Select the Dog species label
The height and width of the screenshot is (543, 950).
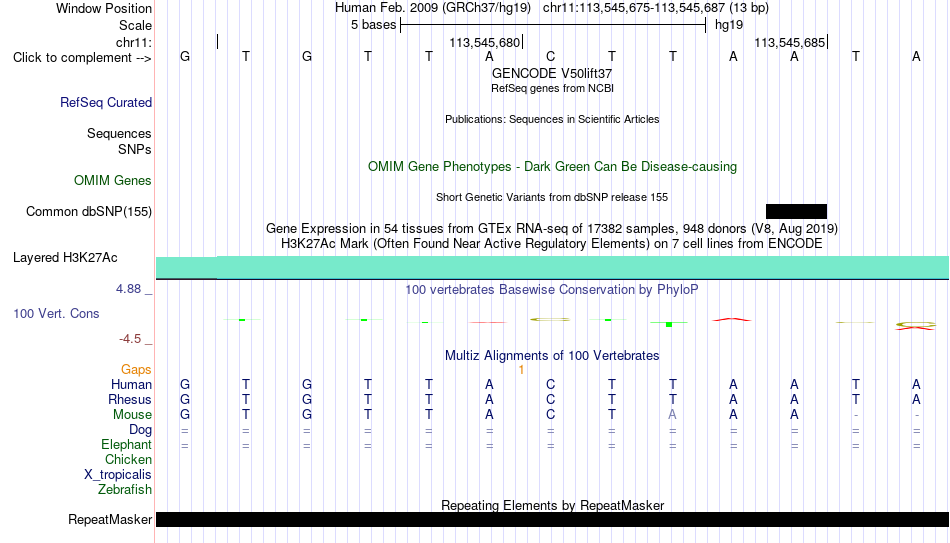[140, 430]
